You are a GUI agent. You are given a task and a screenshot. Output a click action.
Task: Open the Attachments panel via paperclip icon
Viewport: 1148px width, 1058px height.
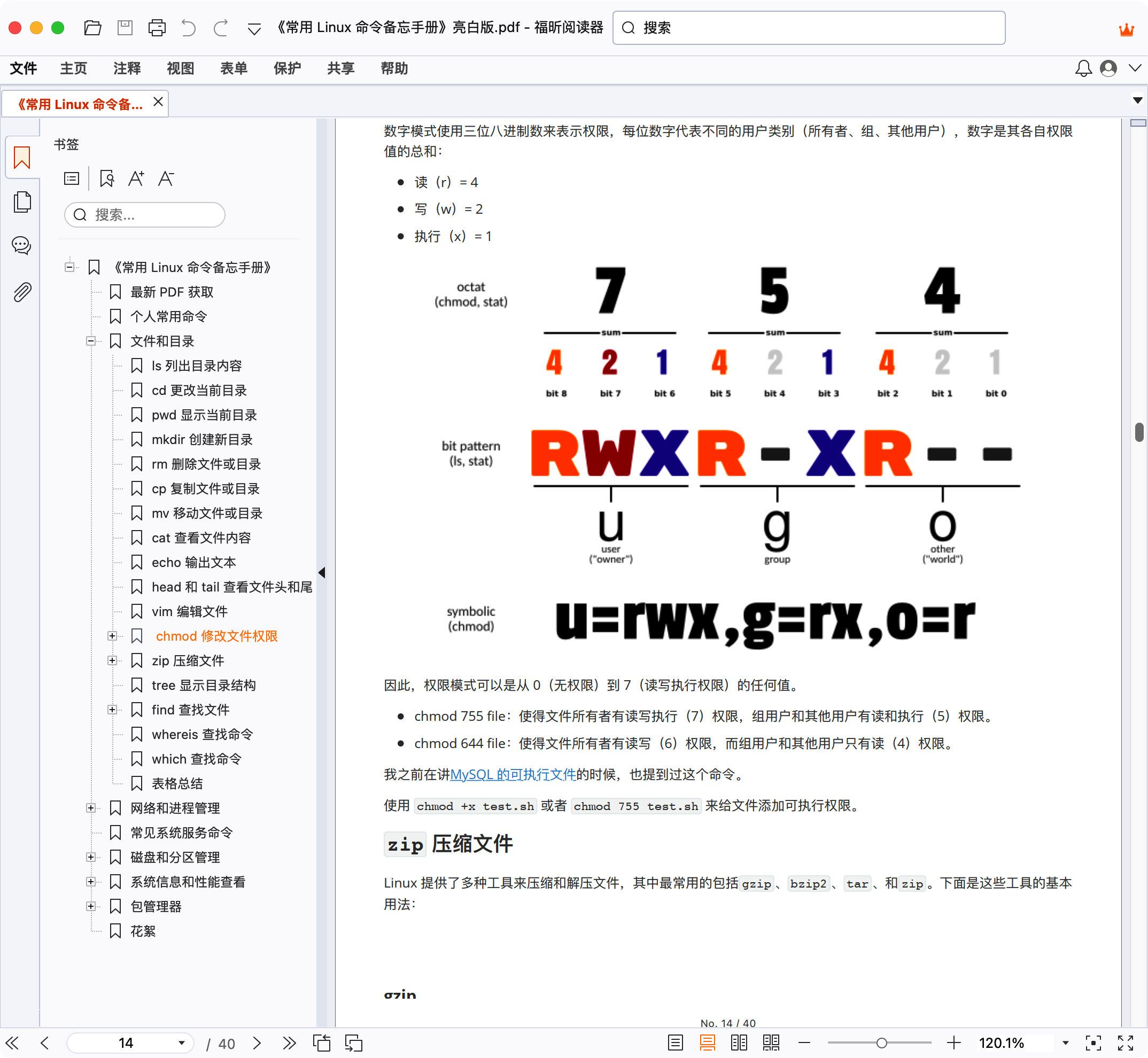22,291
